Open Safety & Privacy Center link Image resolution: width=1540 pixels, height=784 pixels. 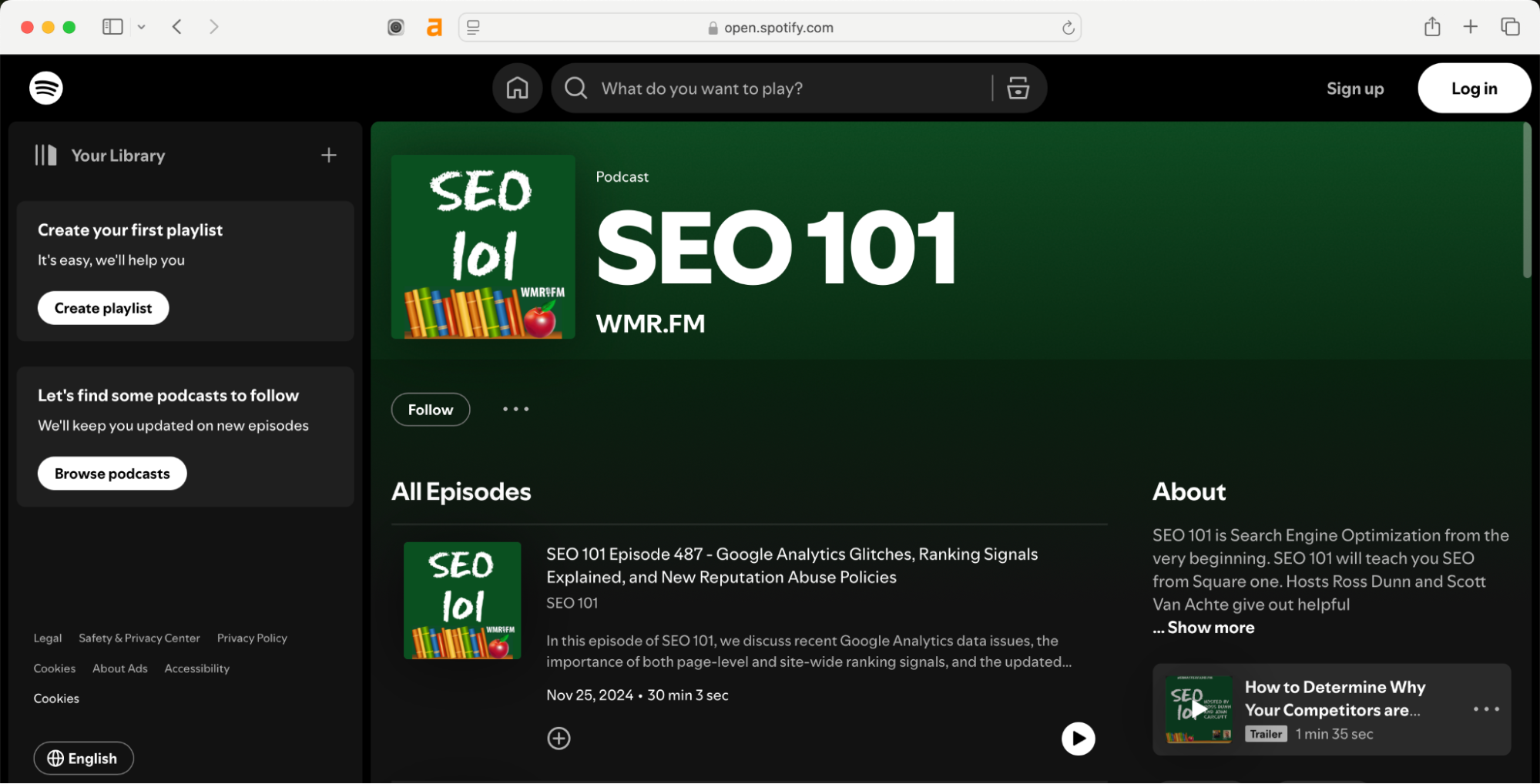pyautogui.click(x=139, y=638)
